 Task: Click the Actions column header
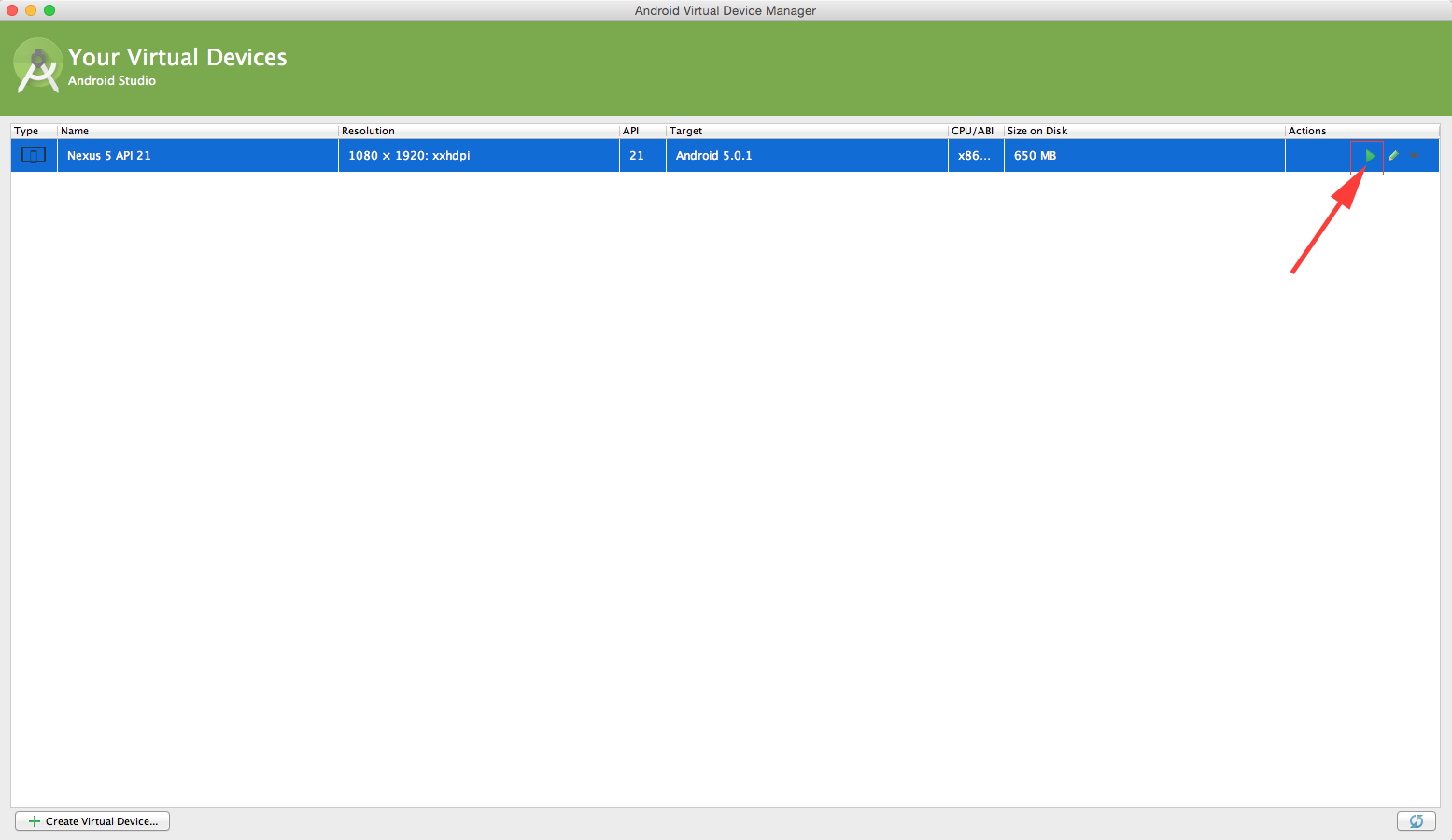[1362, 131]
